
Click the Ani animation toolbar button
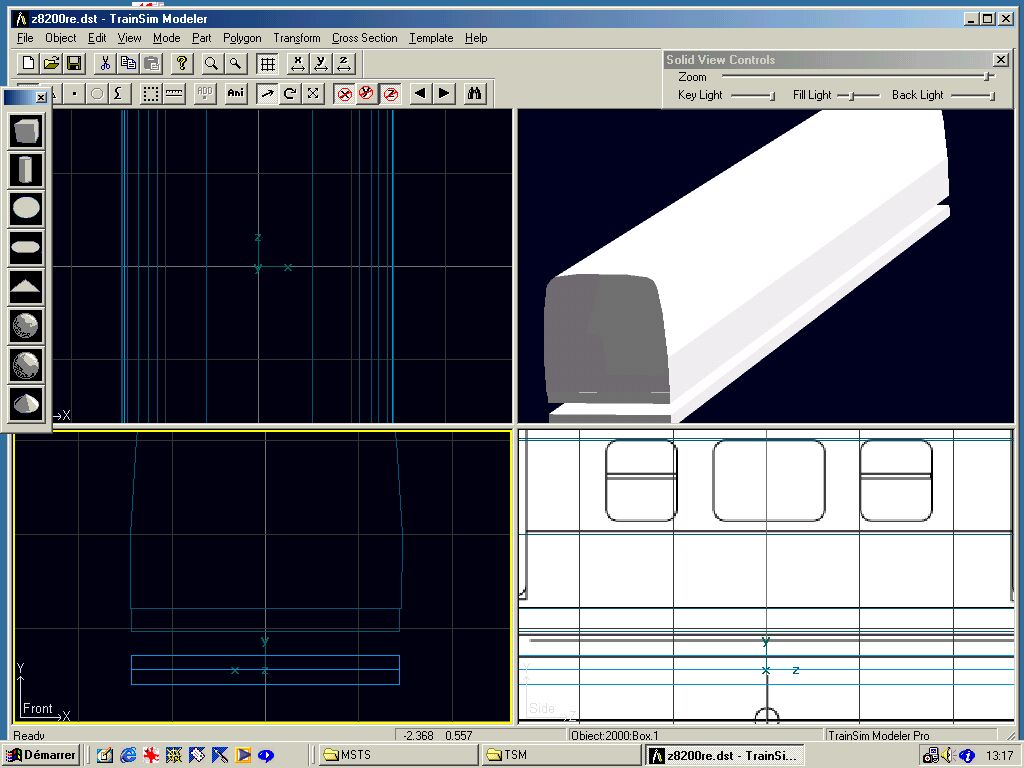point(235,93)
